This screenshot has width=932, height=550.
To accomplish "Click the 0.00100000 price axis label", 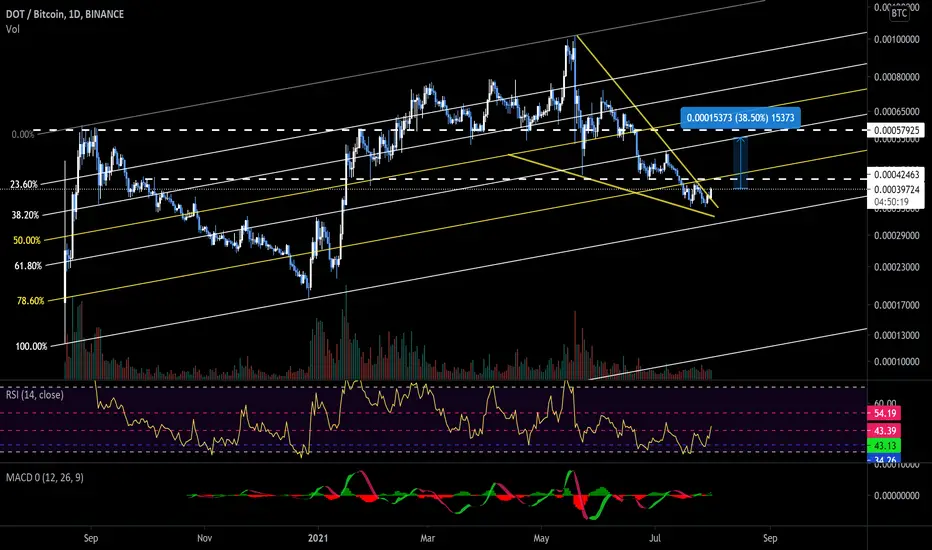I will pyautogui.click(x=896, y=39).
